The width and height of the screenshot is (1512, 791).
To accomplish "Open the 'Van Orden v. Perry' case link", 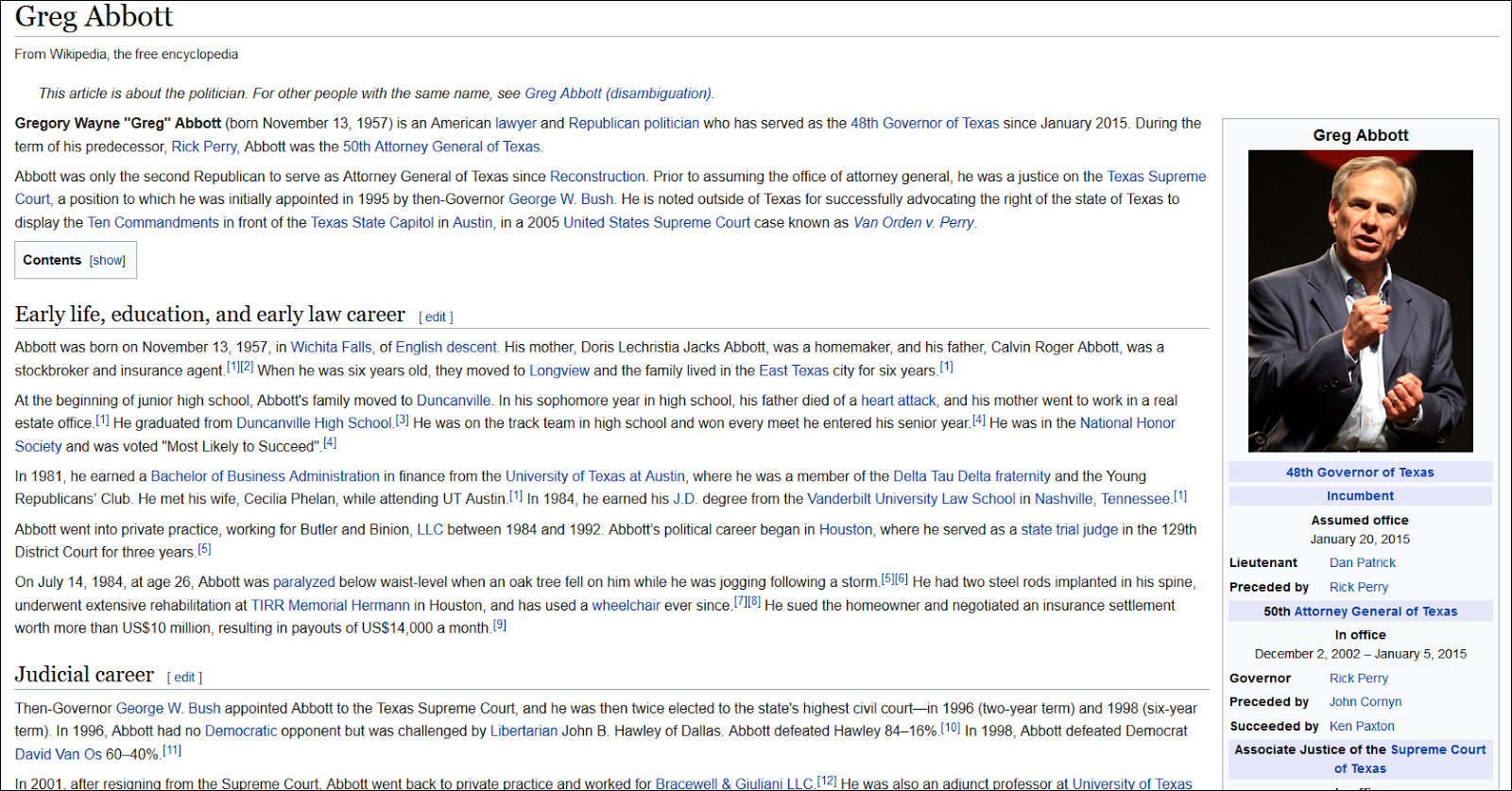I will (x=914, y=223).
